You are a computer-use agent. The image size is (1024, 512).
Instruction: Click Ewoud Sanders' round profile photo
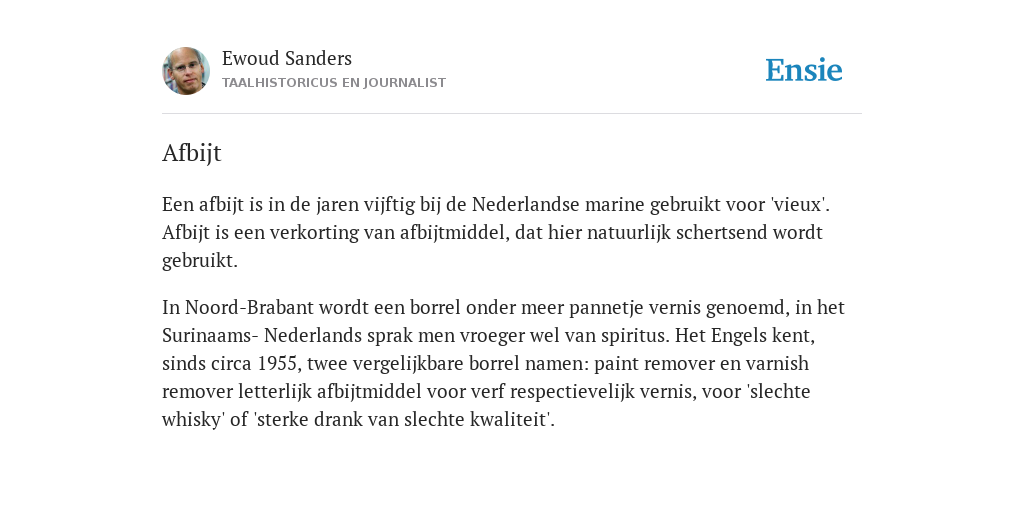(x=186, y=71)
